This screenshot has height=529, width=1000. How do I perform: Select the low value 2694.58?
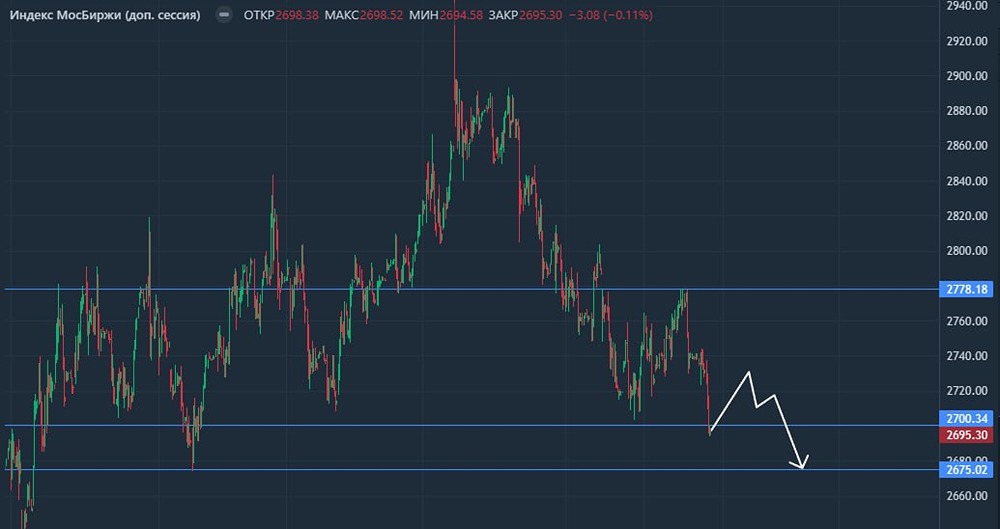click(460, 15)
